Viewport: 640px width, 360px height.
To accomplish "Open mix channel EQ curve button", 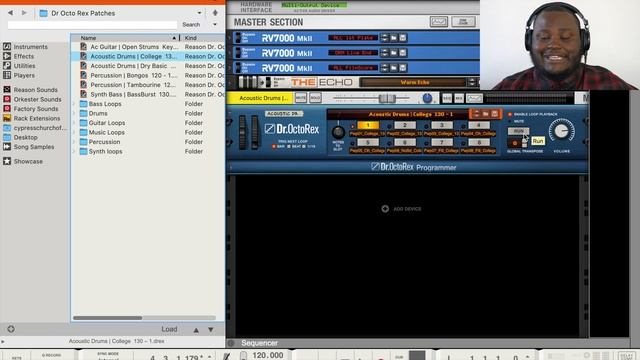I will tap(474, 98).
